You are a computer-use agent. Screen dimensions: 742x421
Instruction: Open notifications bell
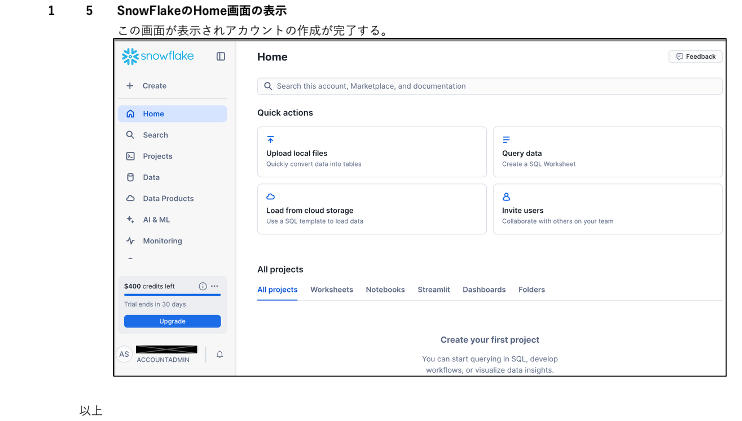click(x=220, y=354)
